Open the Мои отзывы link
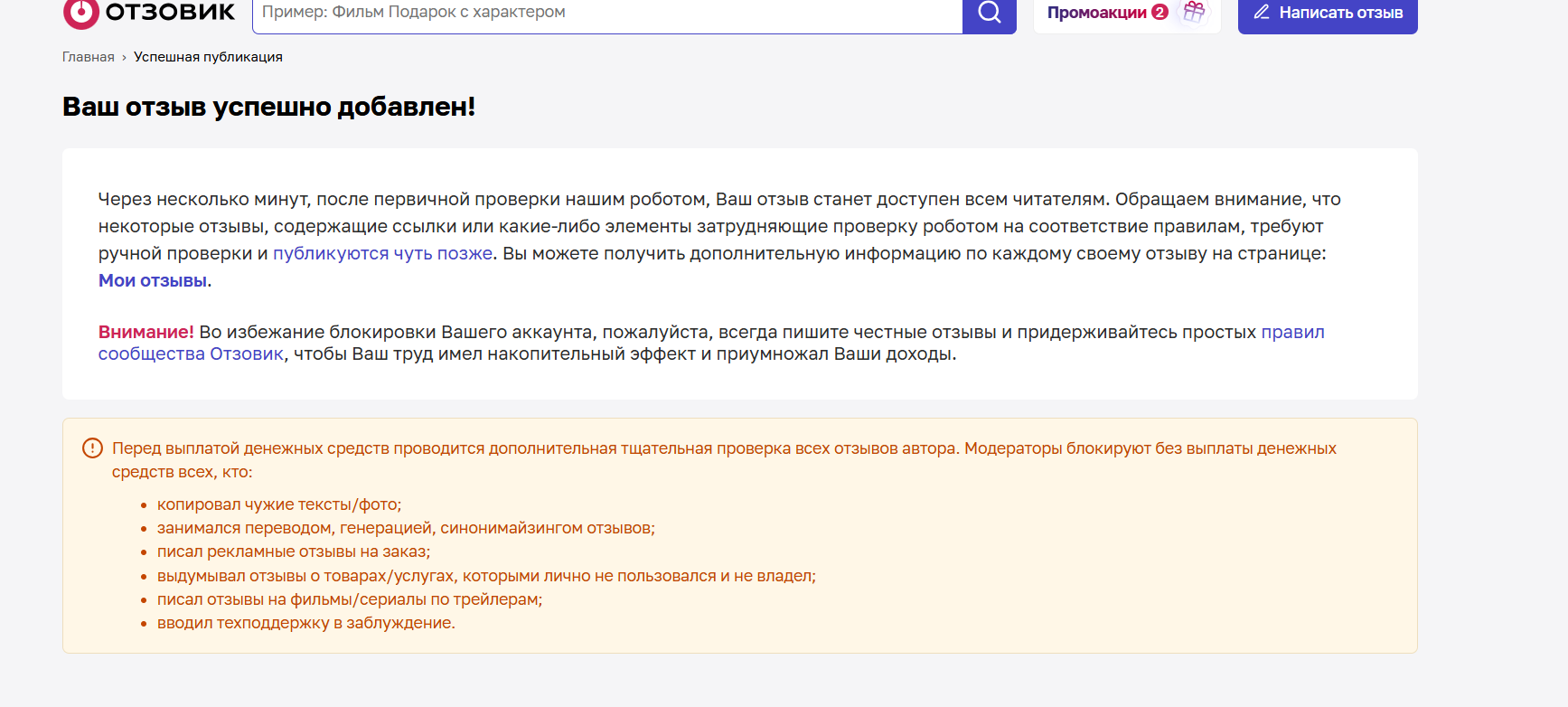 [153, 280]
